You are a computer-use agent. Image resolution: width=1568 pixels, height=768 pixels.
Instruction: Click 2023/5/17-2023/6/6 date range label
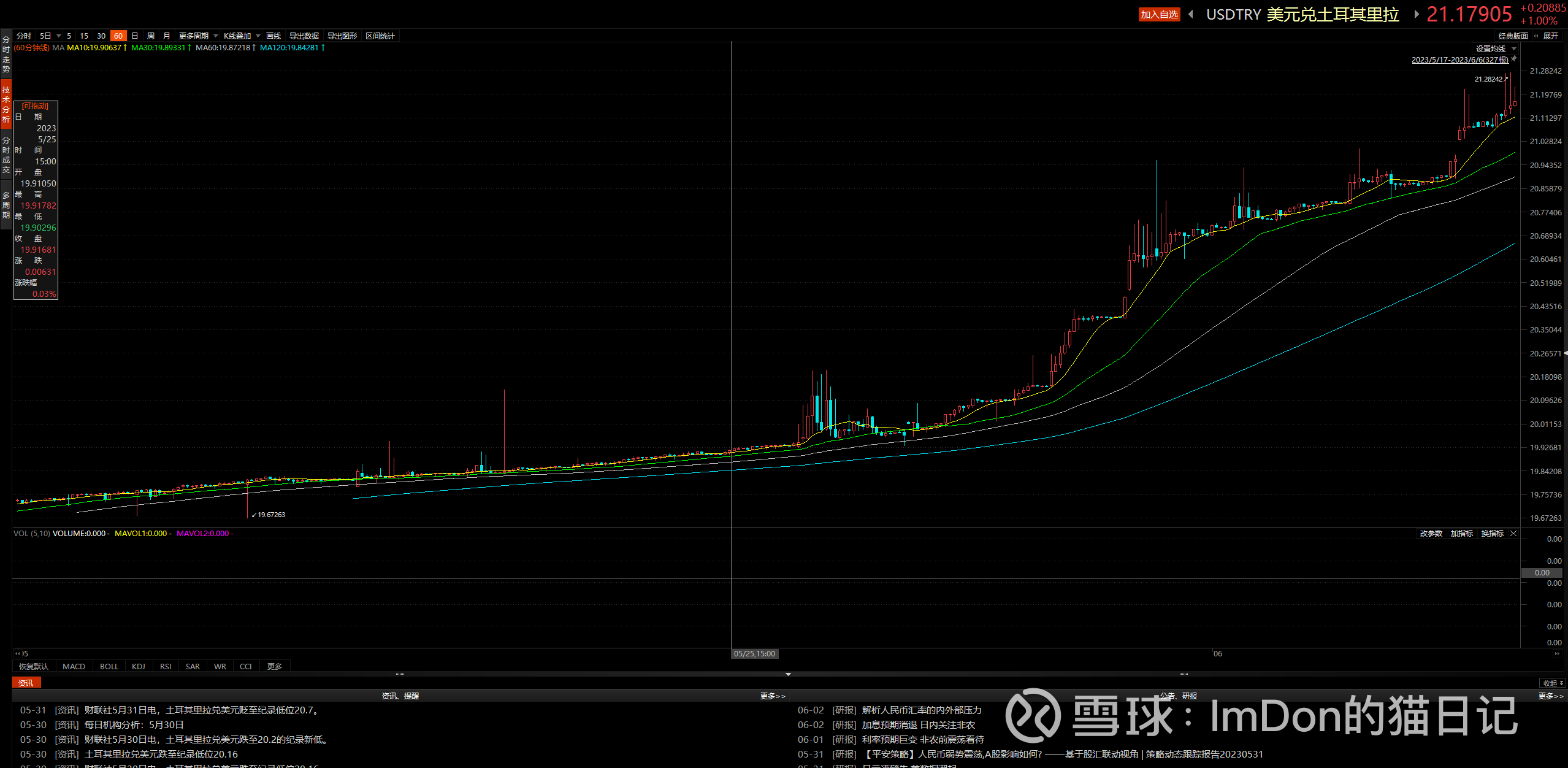click(1459, 60)
